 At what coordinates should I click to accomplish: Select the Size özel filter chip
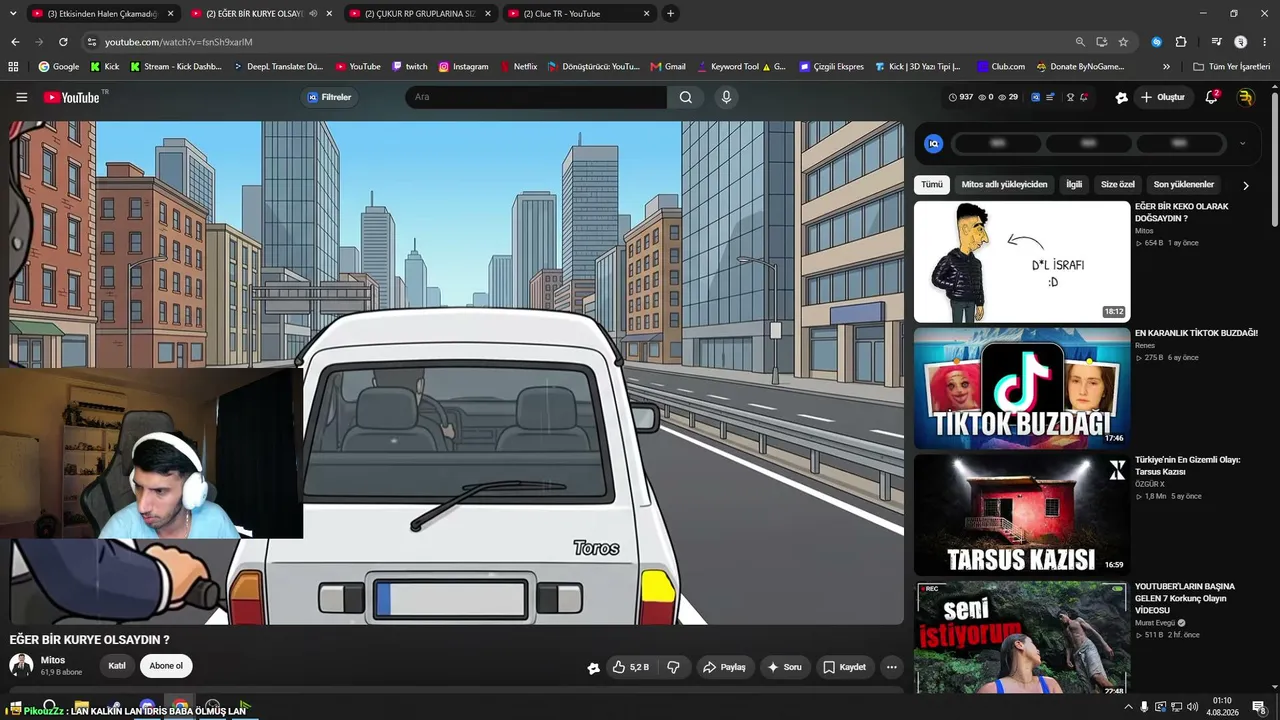click(x=1118, y=185)
